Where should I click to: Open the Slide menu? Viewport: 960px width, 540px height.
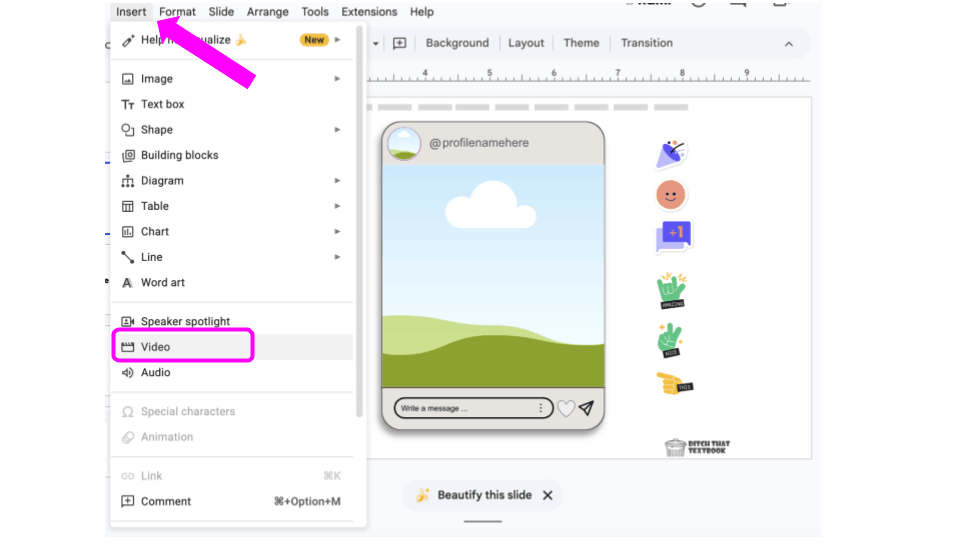221,12
